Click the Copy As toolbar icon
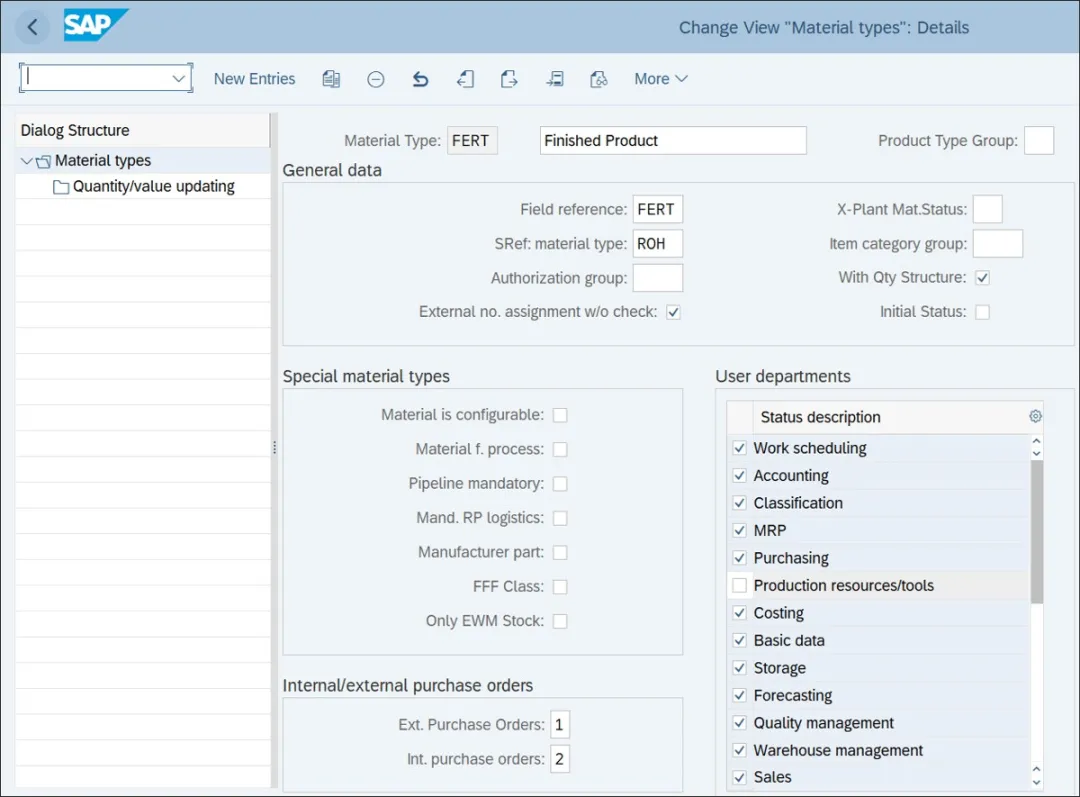Image resolution: width=1080 pixels, height=797 pixels. click(x=331, y=79)
